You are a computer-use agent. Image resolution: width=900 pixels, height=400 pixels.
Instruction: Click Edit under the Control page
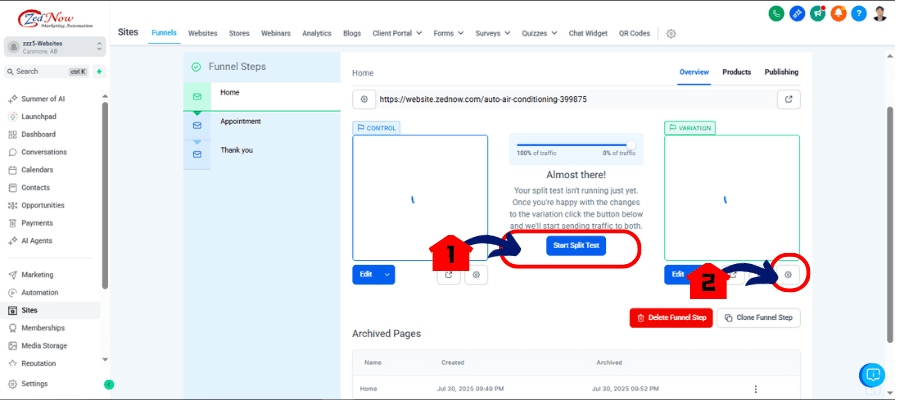point(366,275)
